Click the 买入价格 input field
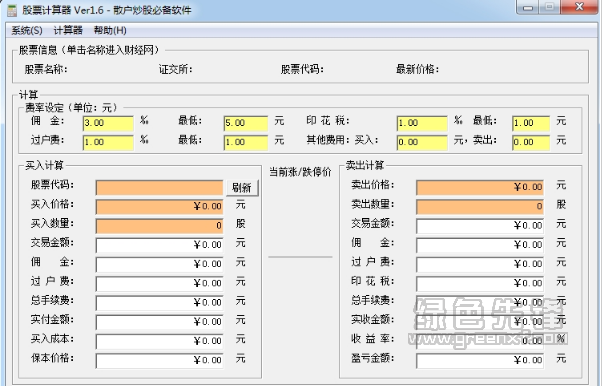This screenshot has height=386, width=603. pyautogui.click(x=159, y=206)
